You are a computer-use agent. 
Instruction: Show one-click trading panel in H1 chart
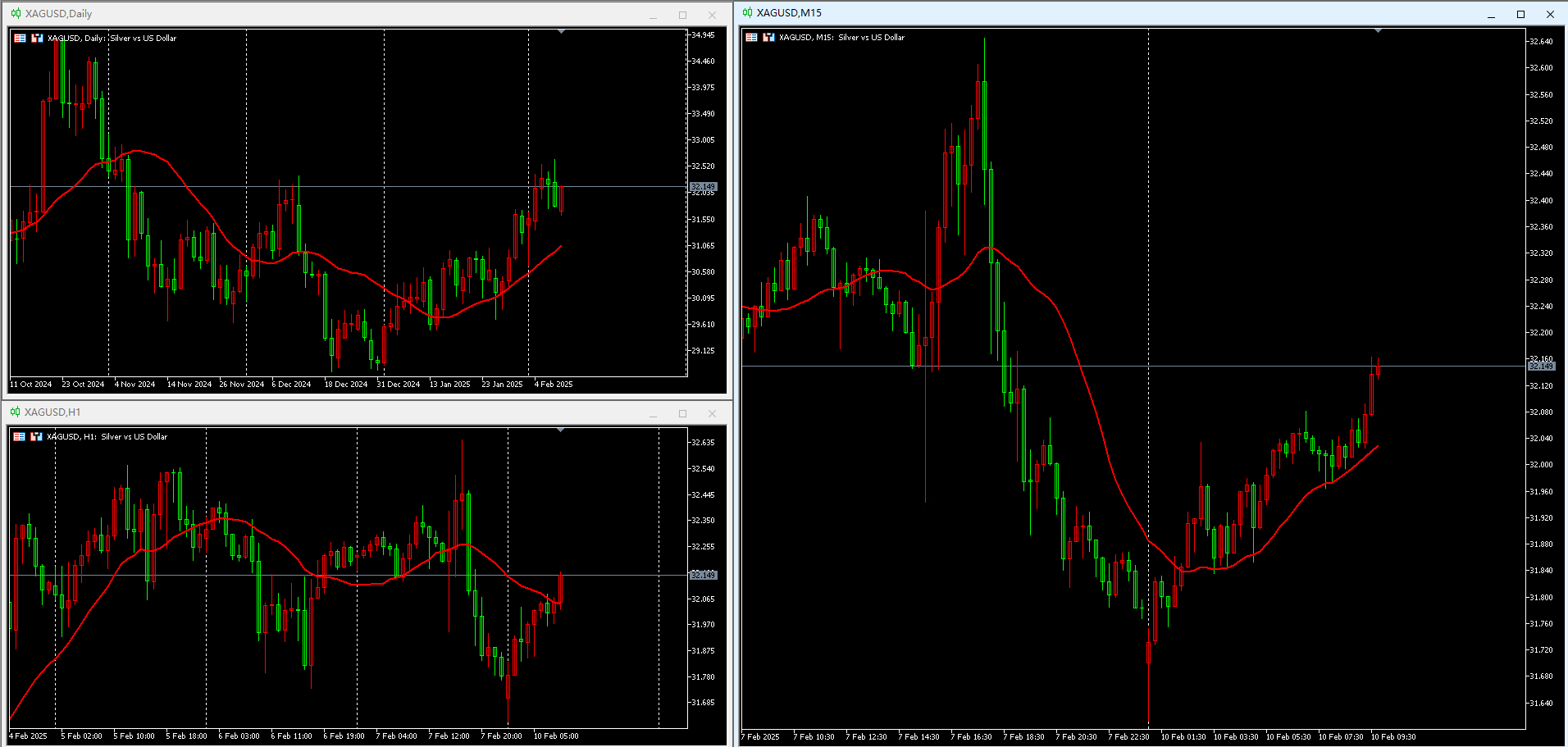point(36,436)
